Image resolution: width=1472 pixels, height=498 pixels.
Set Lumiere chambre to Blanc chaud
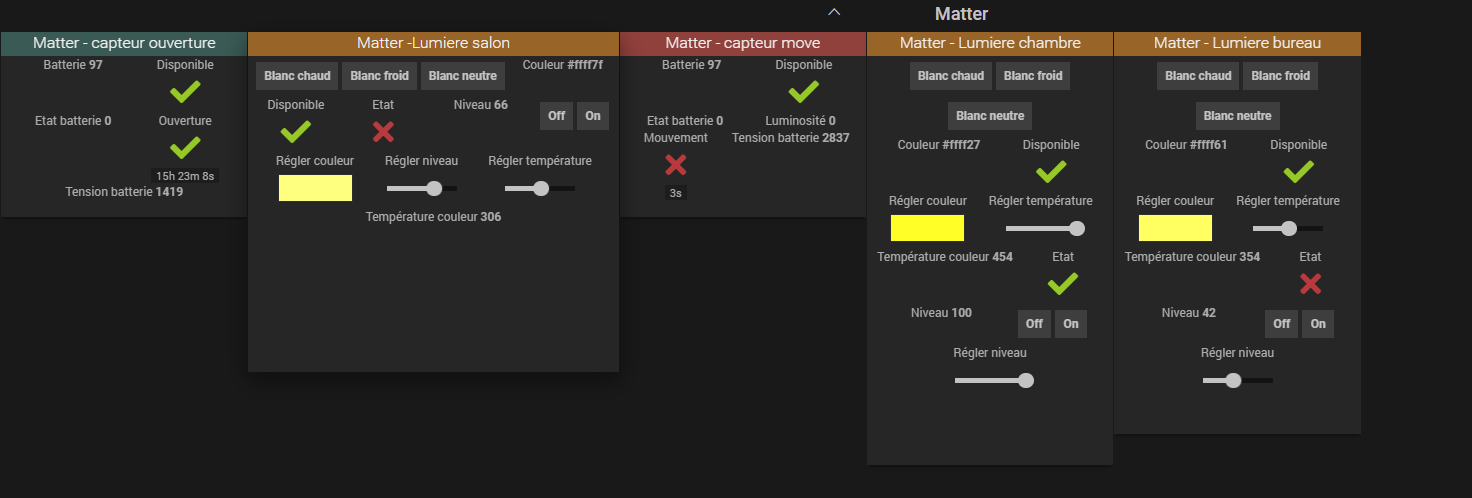951,76
